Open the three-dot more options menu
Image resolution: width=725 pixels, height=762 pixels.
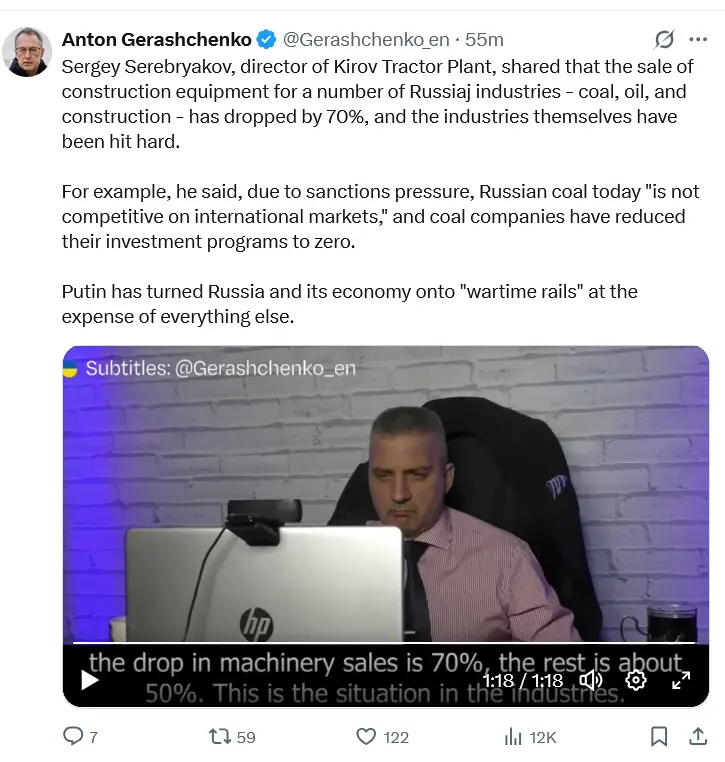click(698, 39)
